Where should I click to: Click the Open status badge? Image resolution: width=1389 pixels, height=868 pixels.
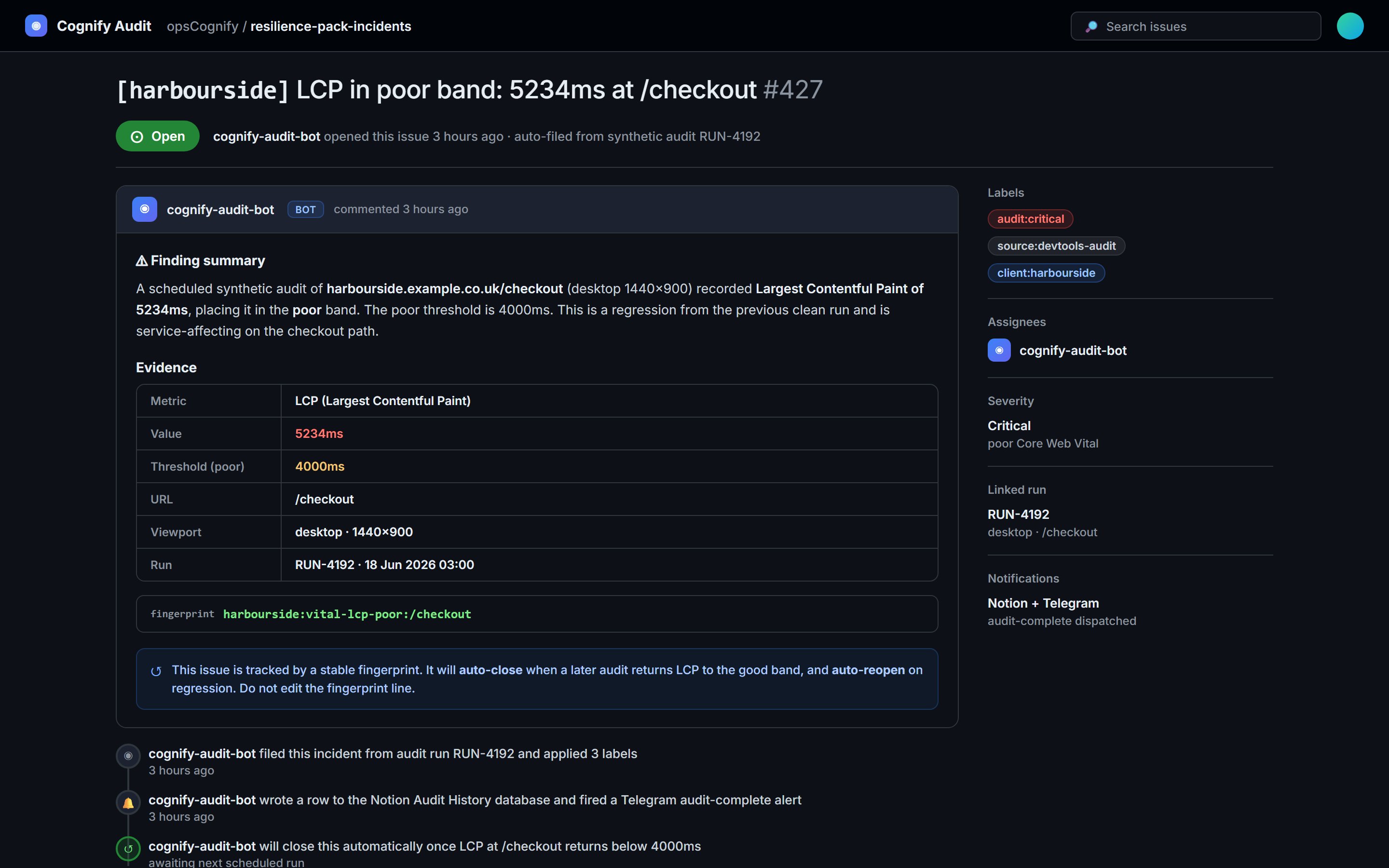pyautogui.click(x=158, y=136)
